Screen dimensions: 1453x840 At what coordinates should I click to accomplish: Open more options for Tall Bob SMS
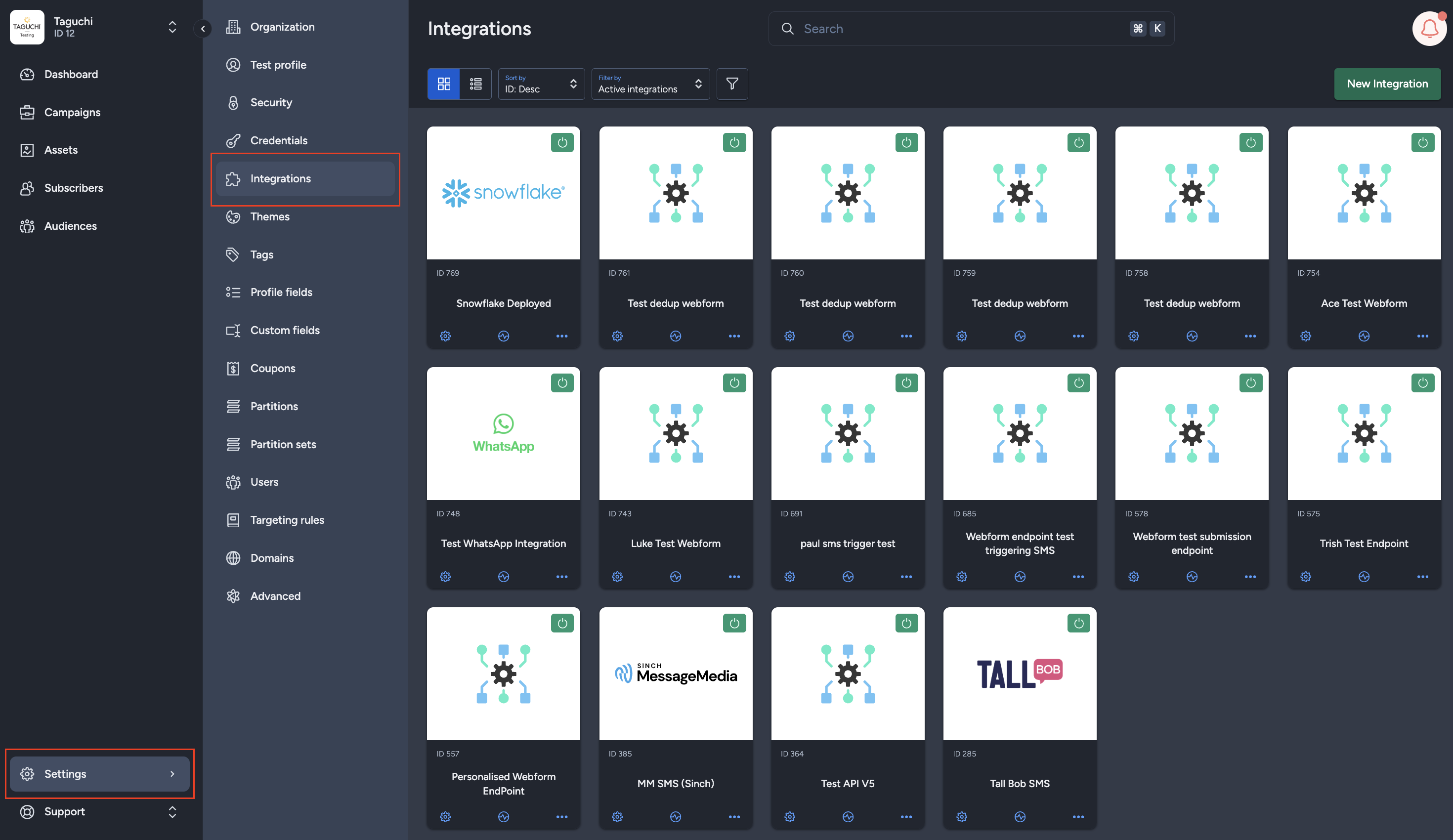tap(1078, 817)
